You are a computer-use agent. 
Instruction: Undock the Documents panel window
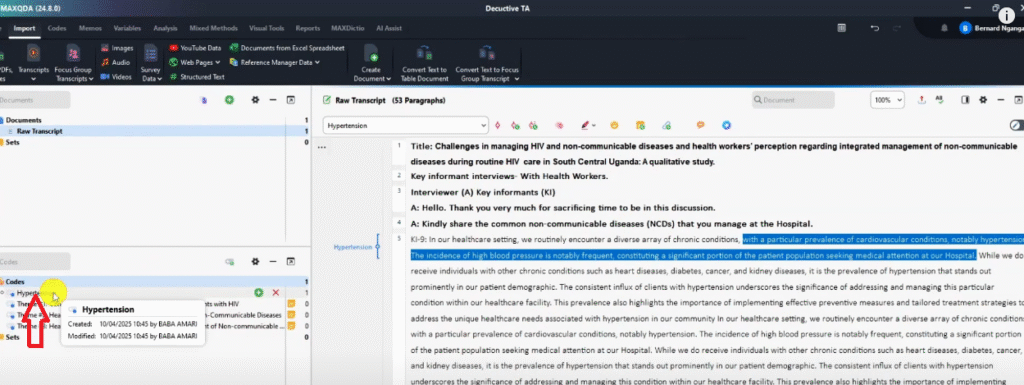(291, 100)
